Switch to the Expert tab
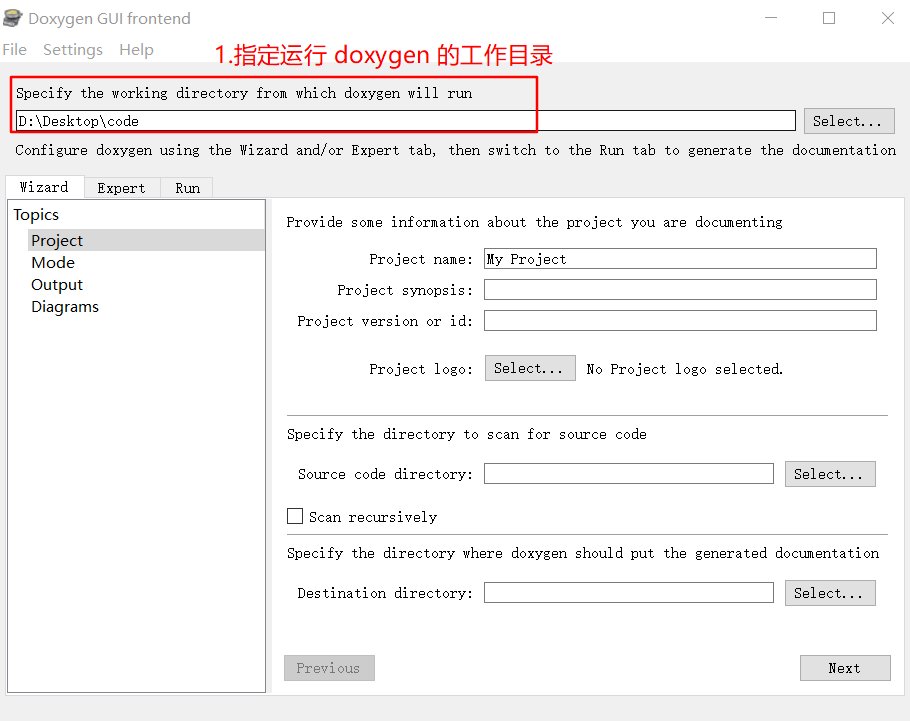 click(x=122, y=188)
